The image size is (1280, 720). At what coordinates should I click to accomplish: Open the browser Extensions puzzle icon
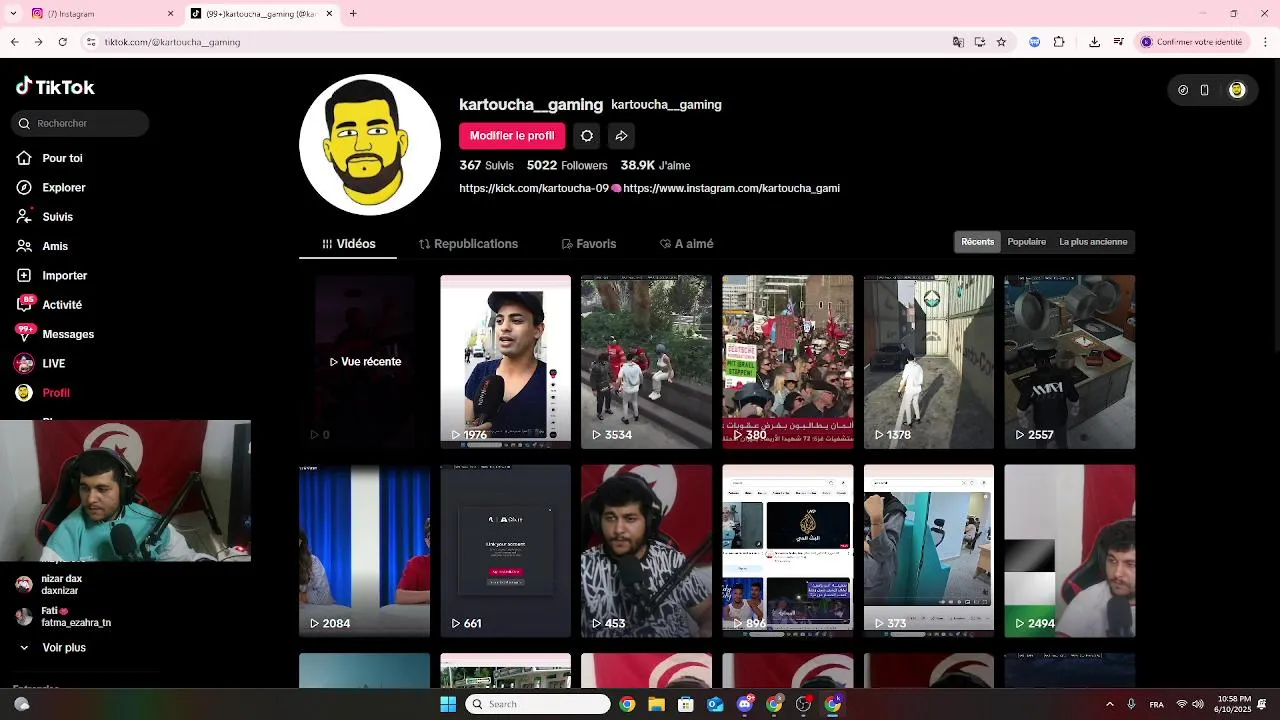[1059, 42]
